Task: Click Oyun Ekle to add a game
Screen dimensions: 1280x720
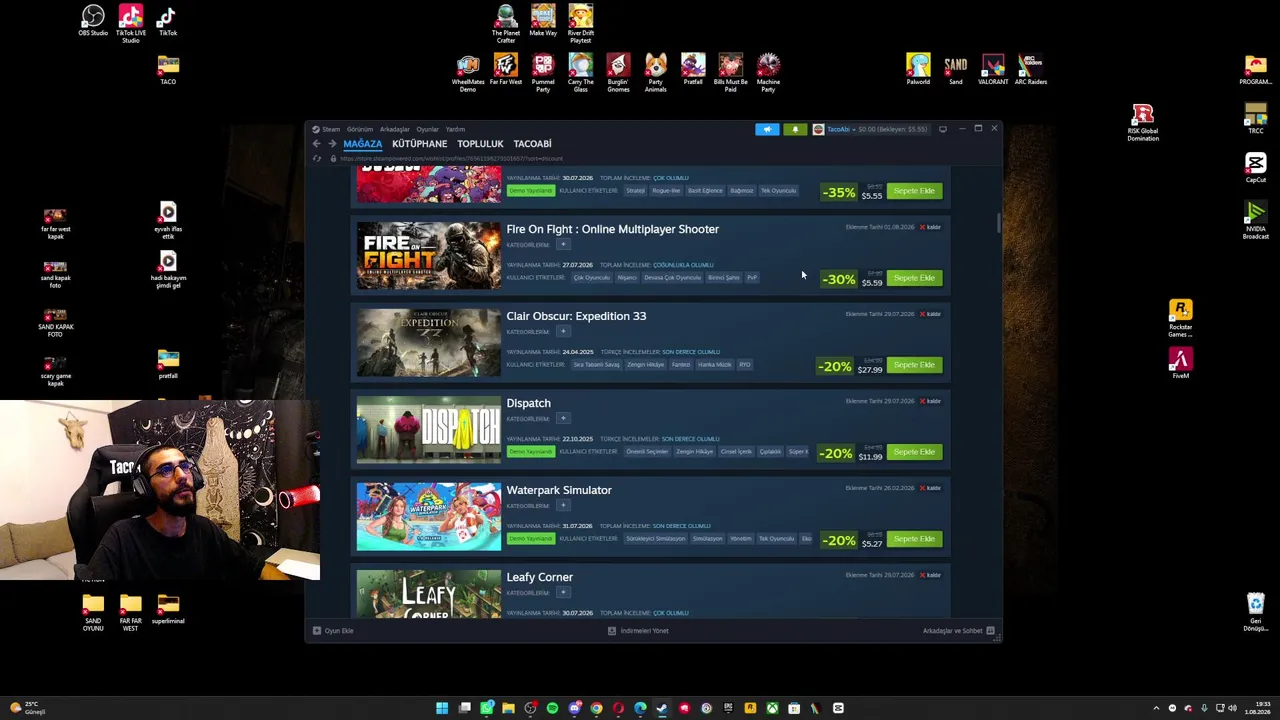Action: pyautogui.click(x=334, y=631)
